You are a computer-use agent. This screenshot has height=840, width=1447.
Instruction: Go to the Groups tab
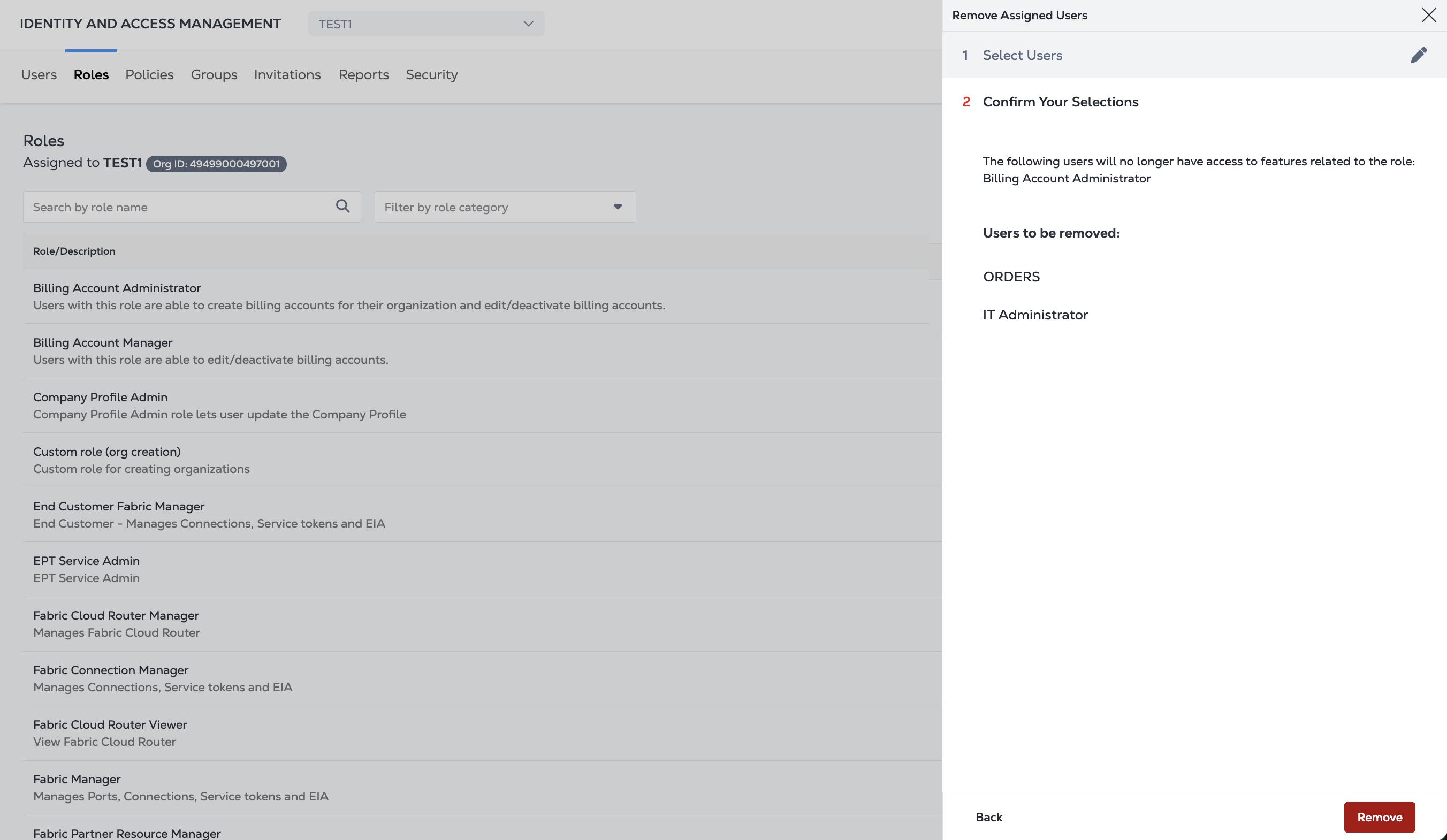click(214, 75)
